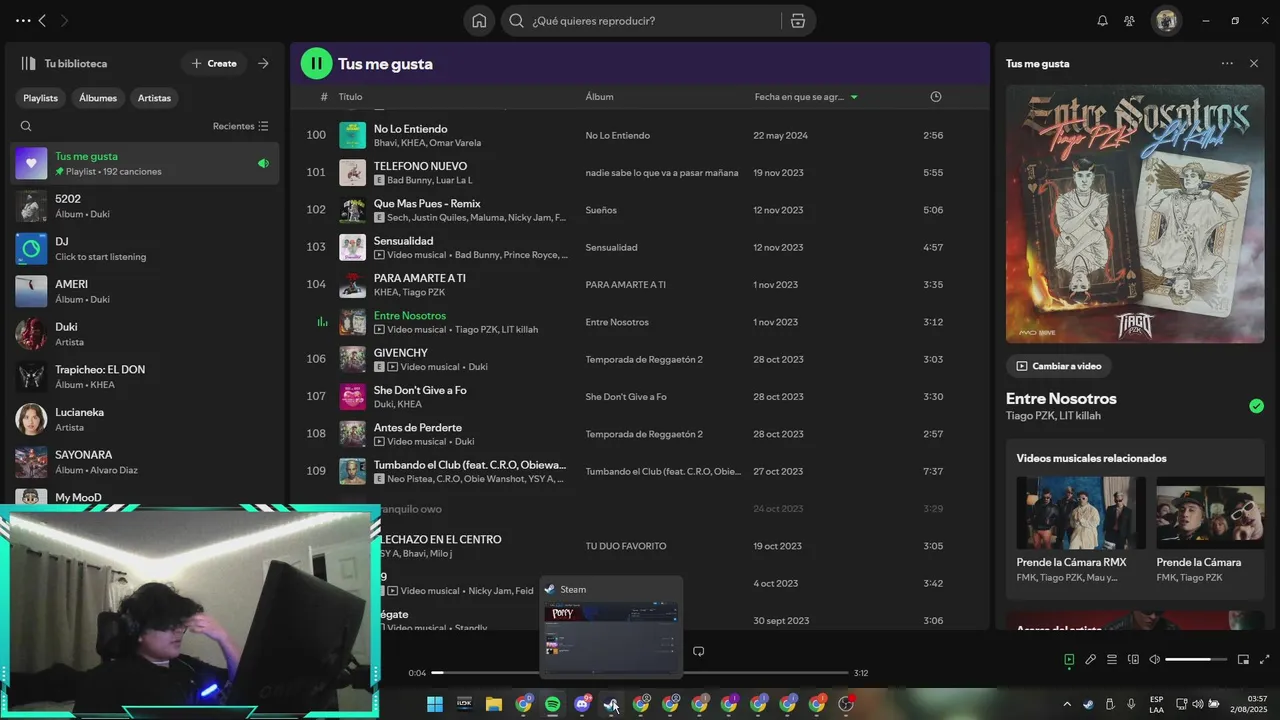Image resolution: width=1280 pixels, height=720 pixels.
Task: Open the Friend Activity icon
Action: [x=1129, y=20]
